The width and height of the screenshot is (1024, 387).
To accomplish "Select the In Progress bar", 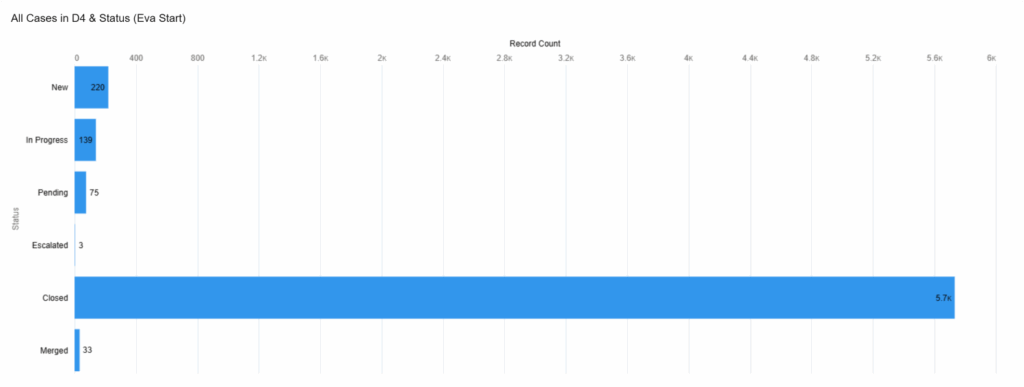I will click(85, 140).
